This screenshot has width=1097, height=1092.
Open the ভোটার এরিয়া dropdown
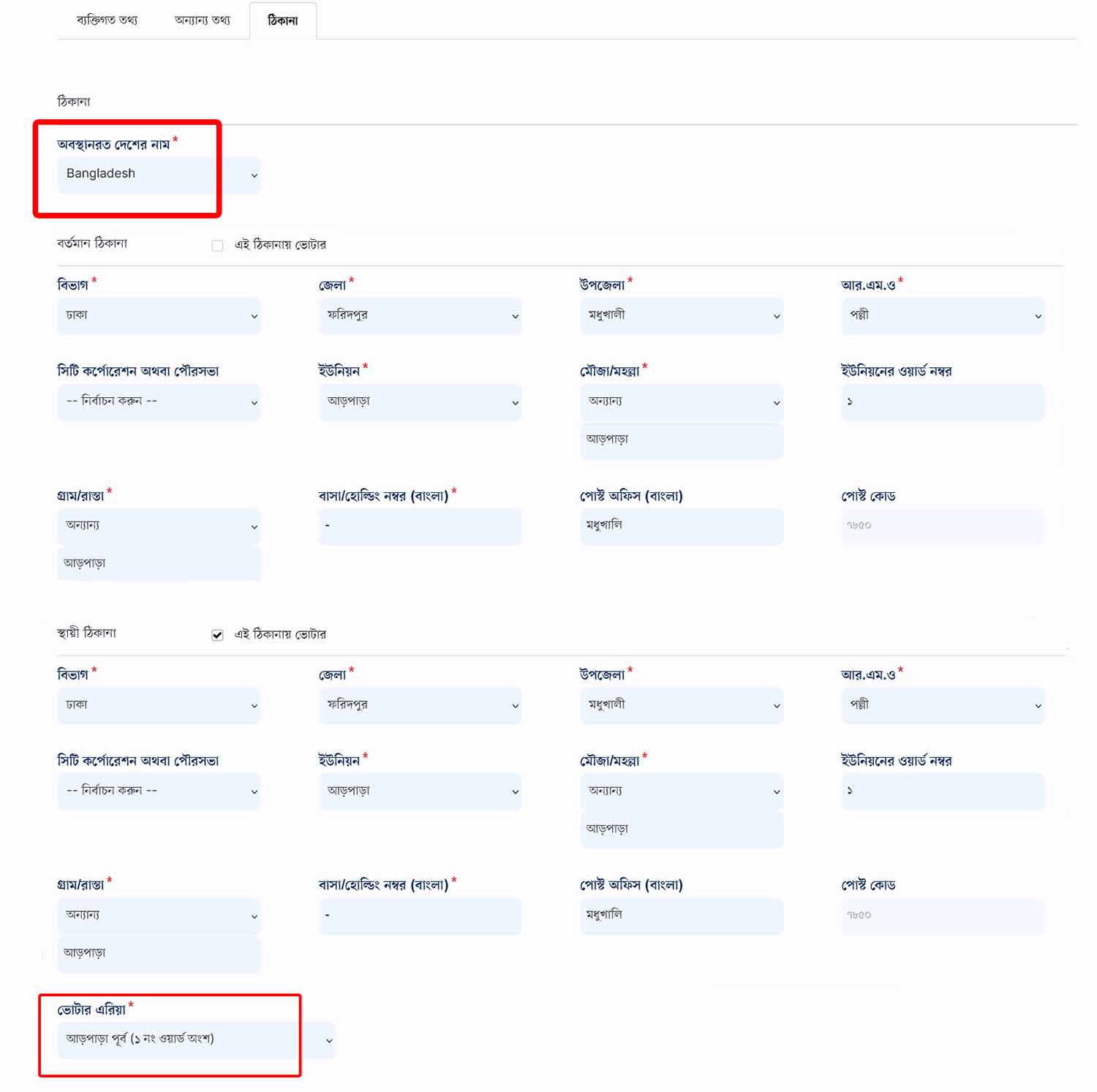click(x=196, y=1039)
